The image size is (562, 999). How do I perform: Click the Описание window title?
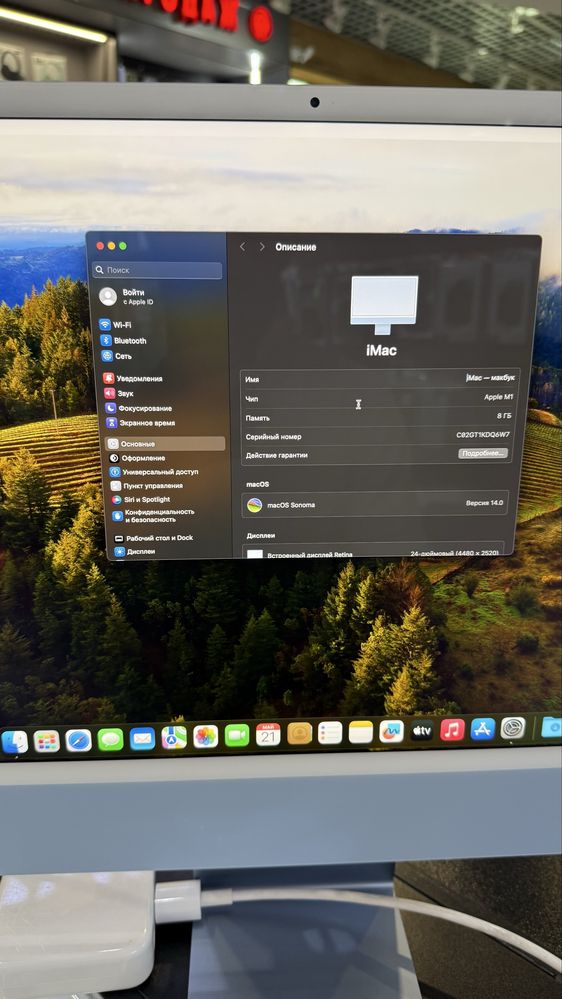click(x=296, y=247)
